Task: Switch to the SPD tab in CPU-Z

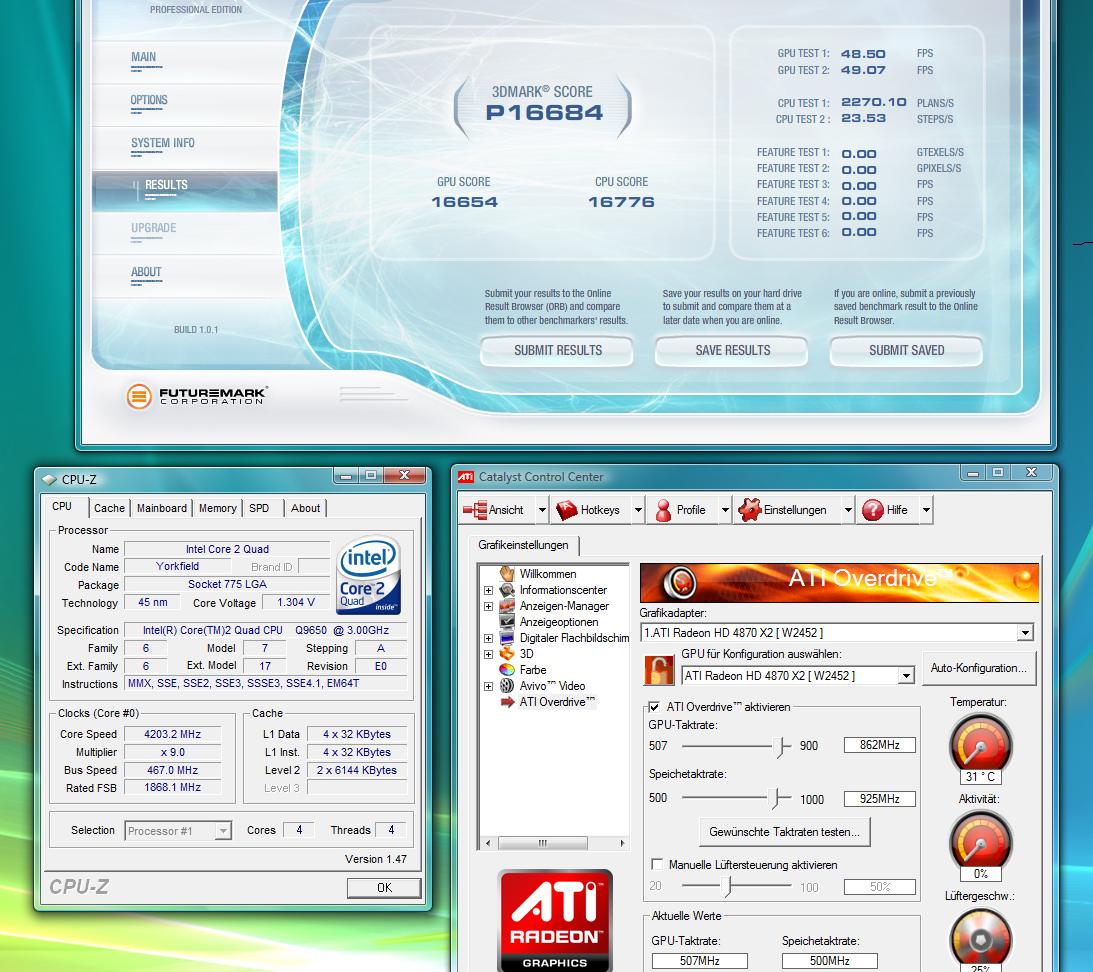Action: click(x=259, y=508)
